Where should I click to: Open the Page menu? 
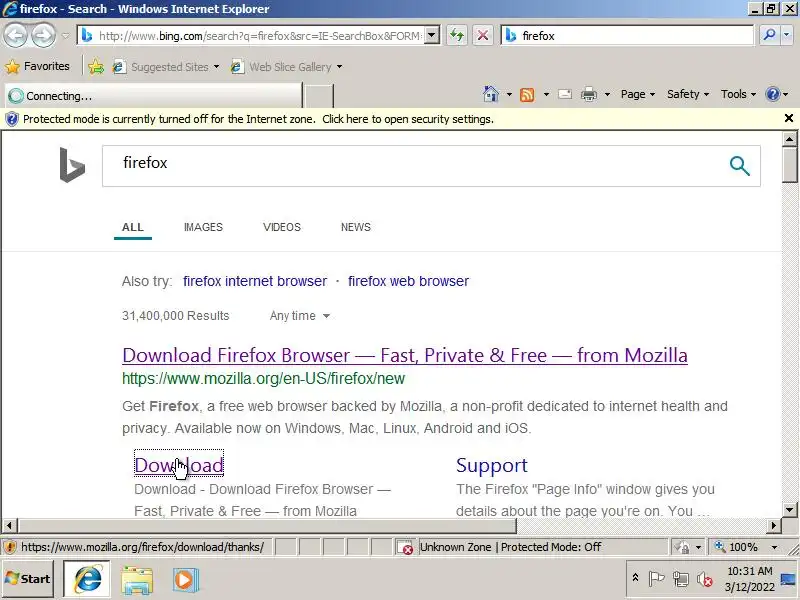[x=638, y=94]
